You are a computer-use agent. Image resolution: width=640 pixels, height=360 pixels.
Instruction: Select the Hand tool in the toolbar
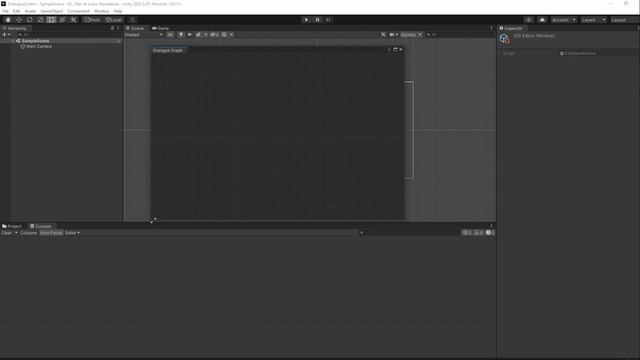pyautogui.click(x=8, y=20)
